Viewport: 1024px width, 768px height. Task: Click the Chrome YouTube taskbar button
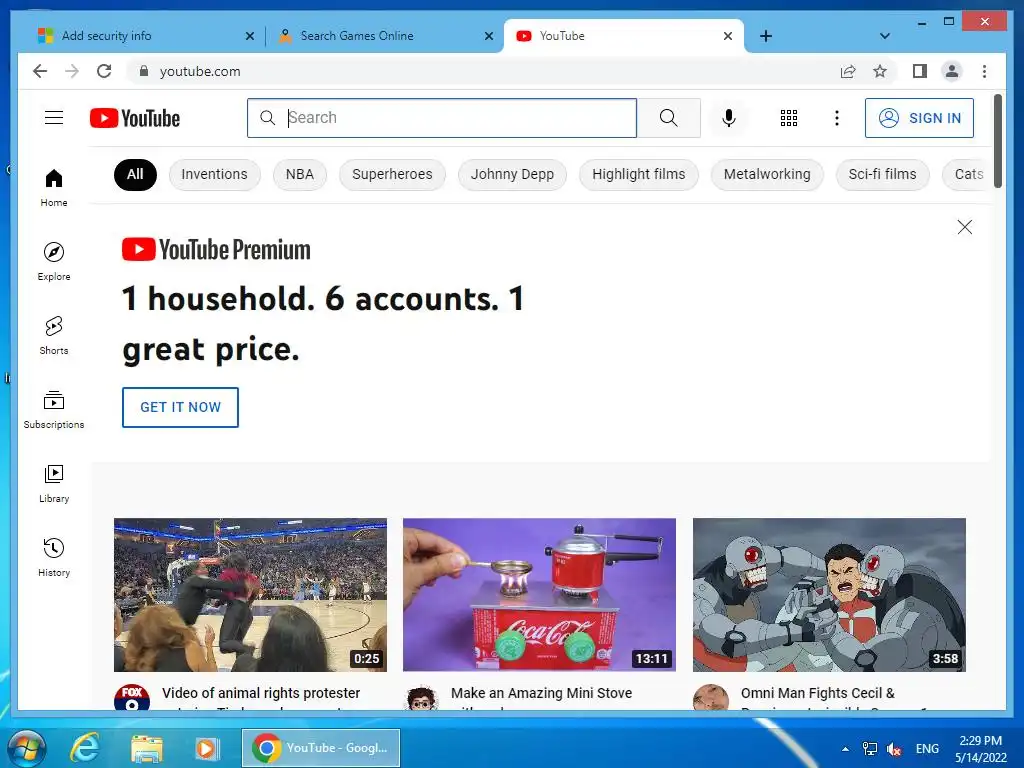click(x=321, y=748)
